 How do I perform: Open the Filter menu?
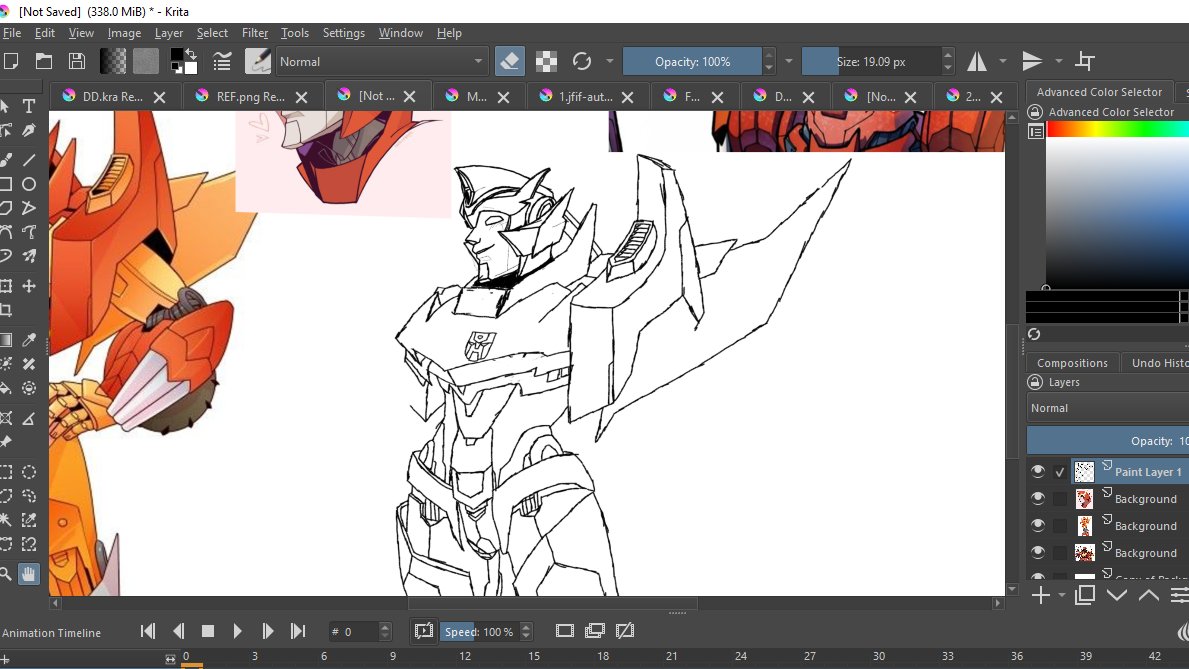pos(255,33)
